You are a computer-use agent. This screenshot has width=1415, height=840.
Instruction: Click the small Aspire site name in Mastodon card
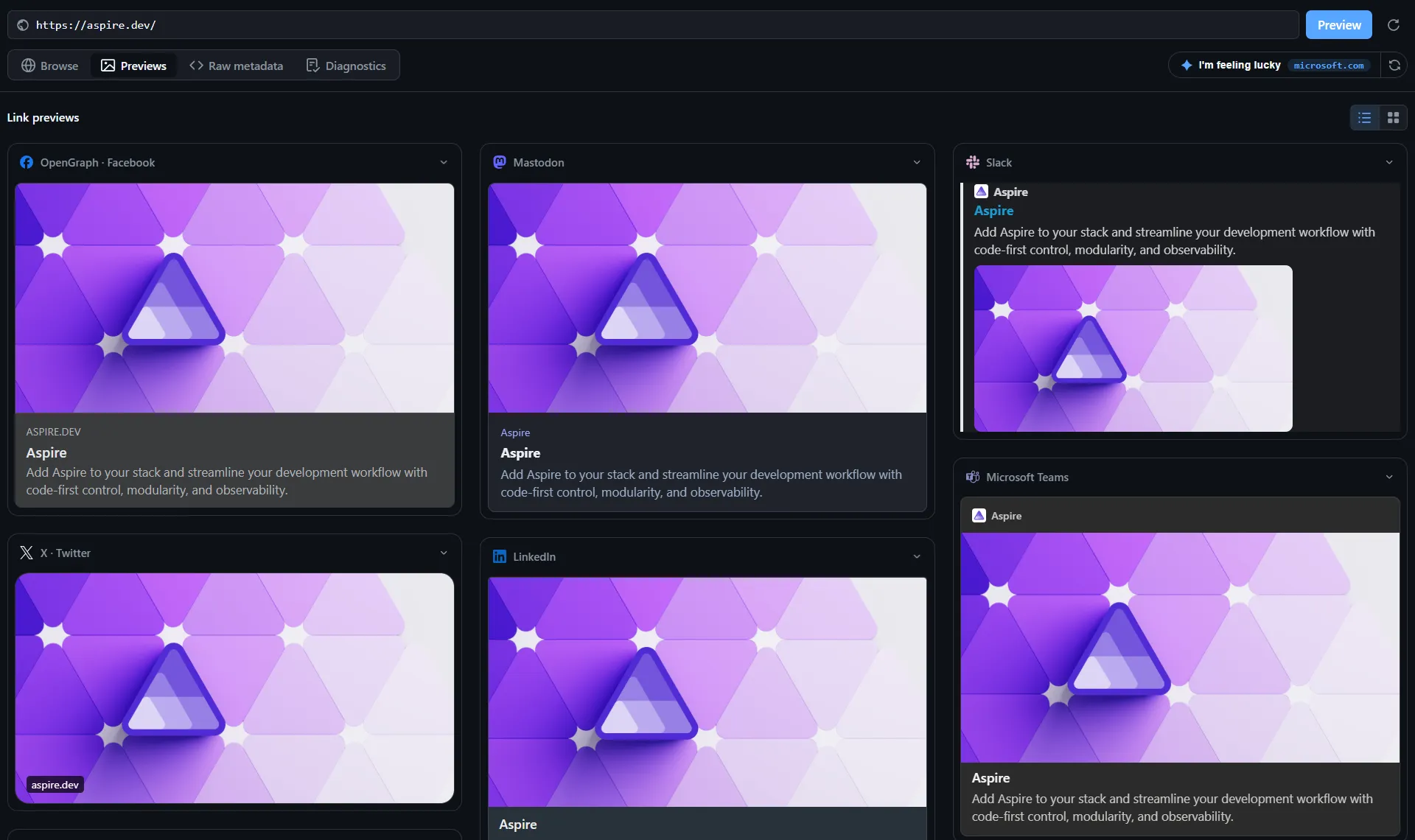[515, 433]
